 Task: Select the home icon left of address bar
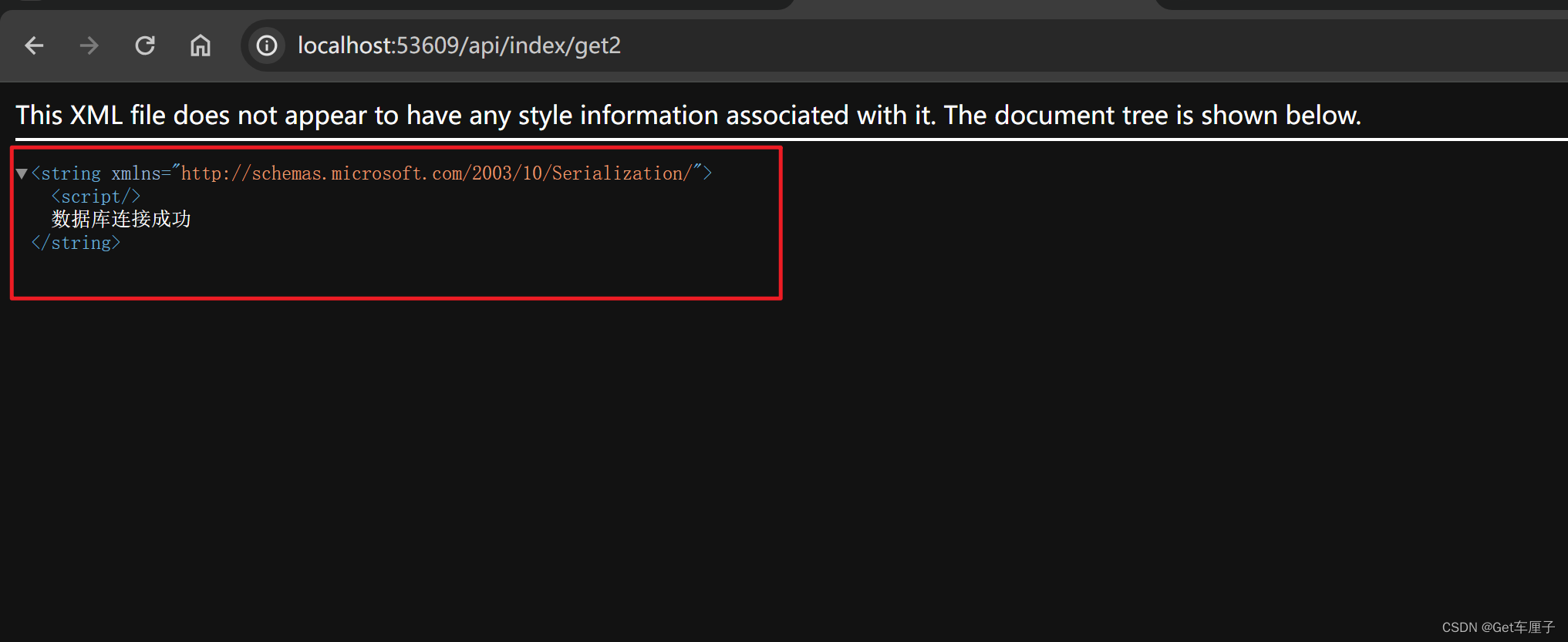[200, 45]
